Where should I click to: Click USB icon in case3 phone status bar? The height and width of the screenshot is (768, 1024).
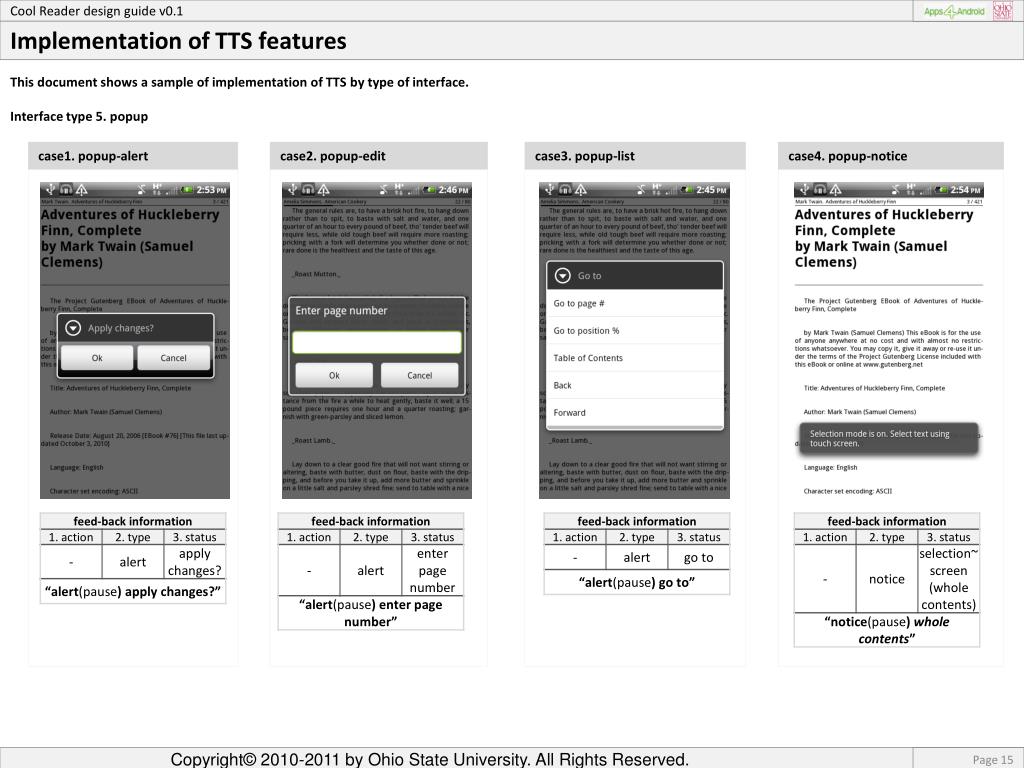point(549,189)
